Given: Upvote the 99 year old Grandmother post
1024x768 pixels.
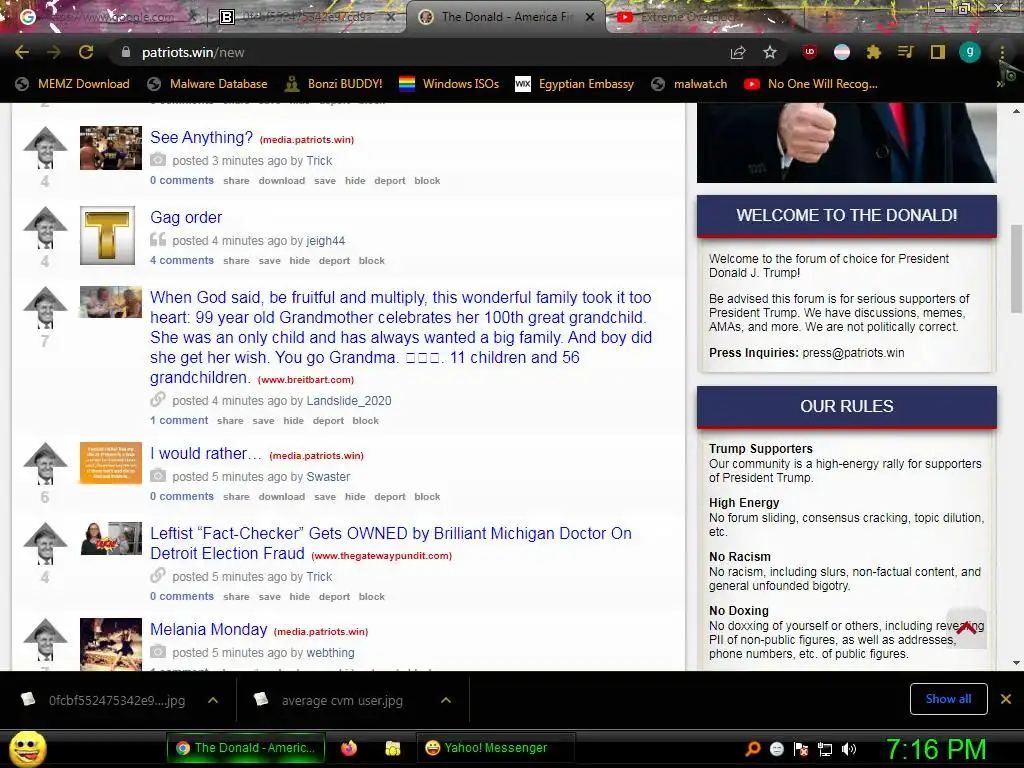Looking at the screenshot, I should point(45,308).
